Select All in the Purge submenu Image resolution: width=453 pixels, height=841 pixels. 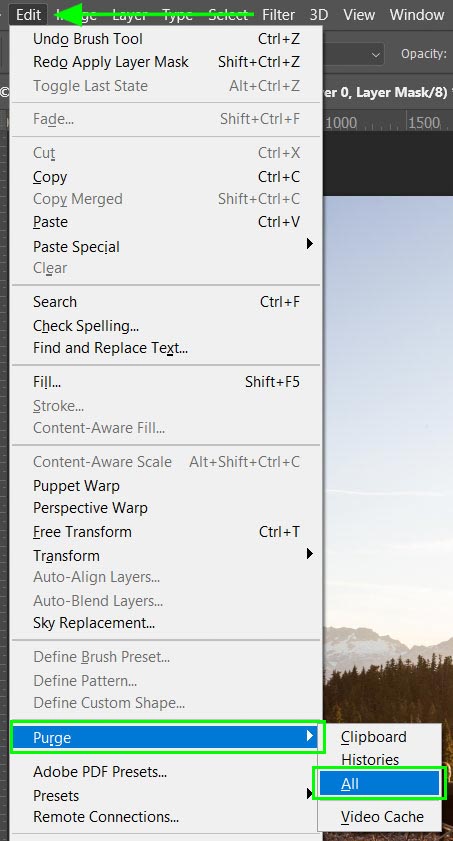click(379, 784)
